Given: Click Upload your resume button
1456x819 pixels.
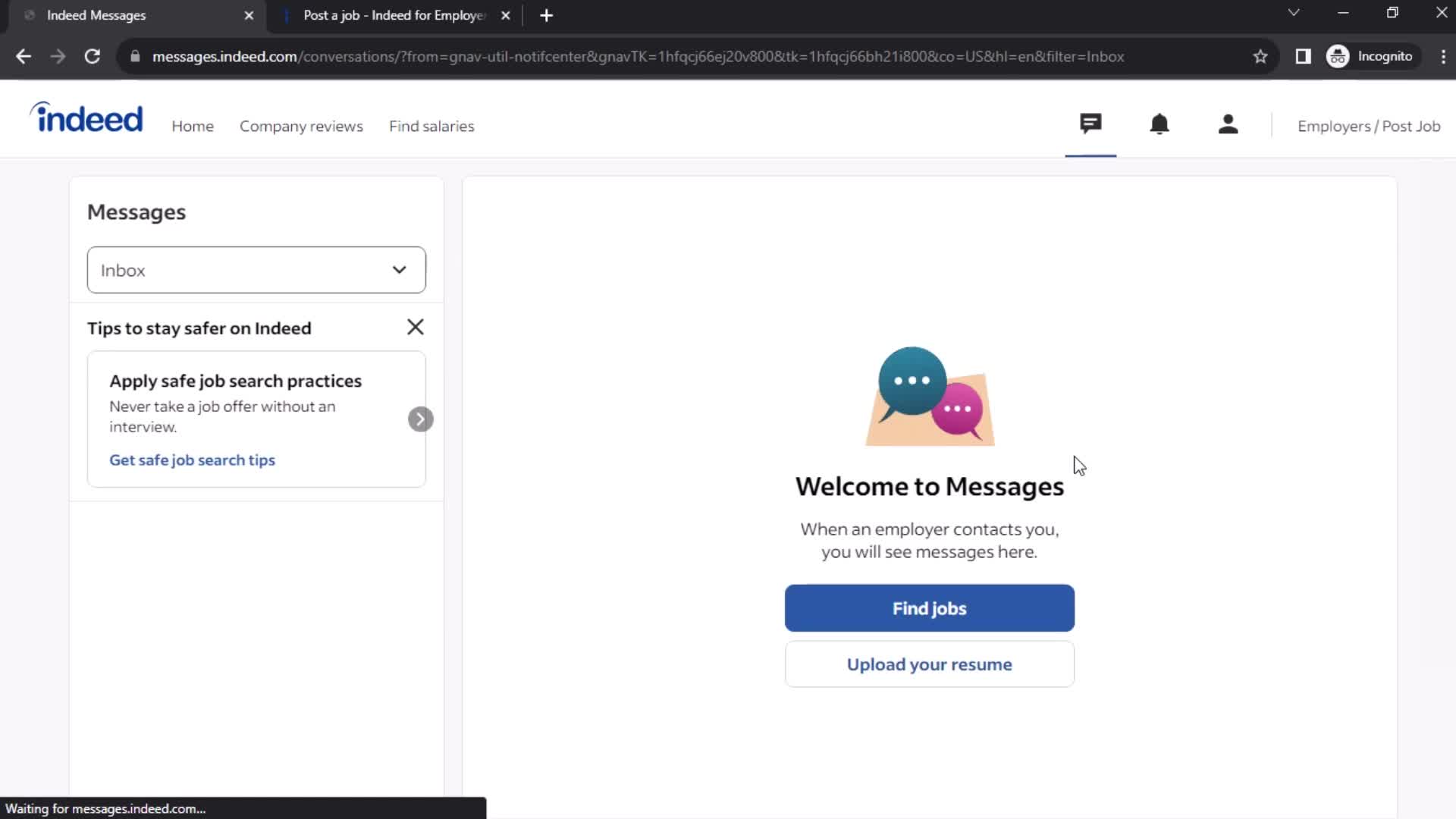Looking at the screenshot, I should [x=929, y=664].
